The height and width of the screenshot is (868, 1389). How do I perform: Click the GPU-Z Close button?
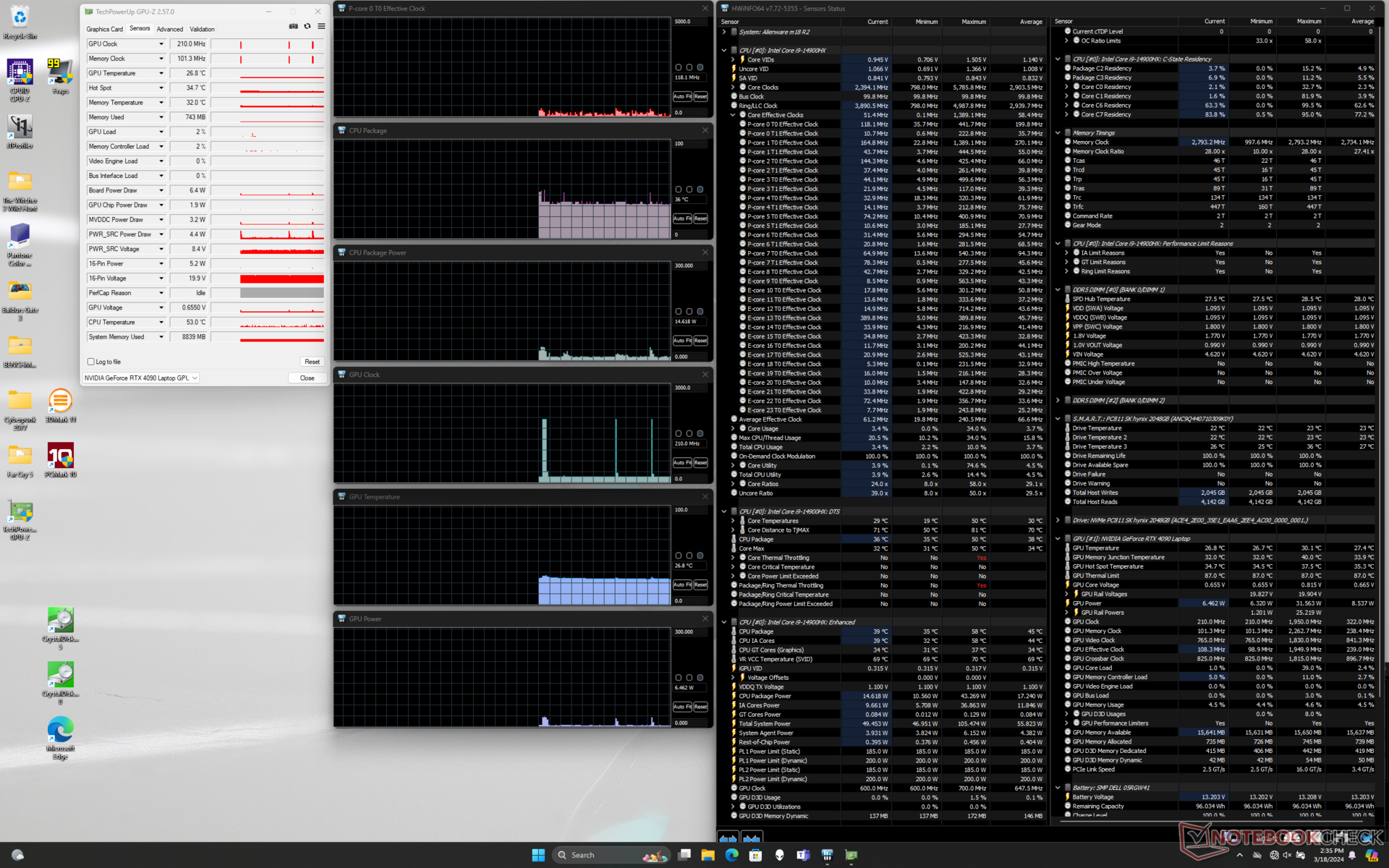click(x=307, y=378)
